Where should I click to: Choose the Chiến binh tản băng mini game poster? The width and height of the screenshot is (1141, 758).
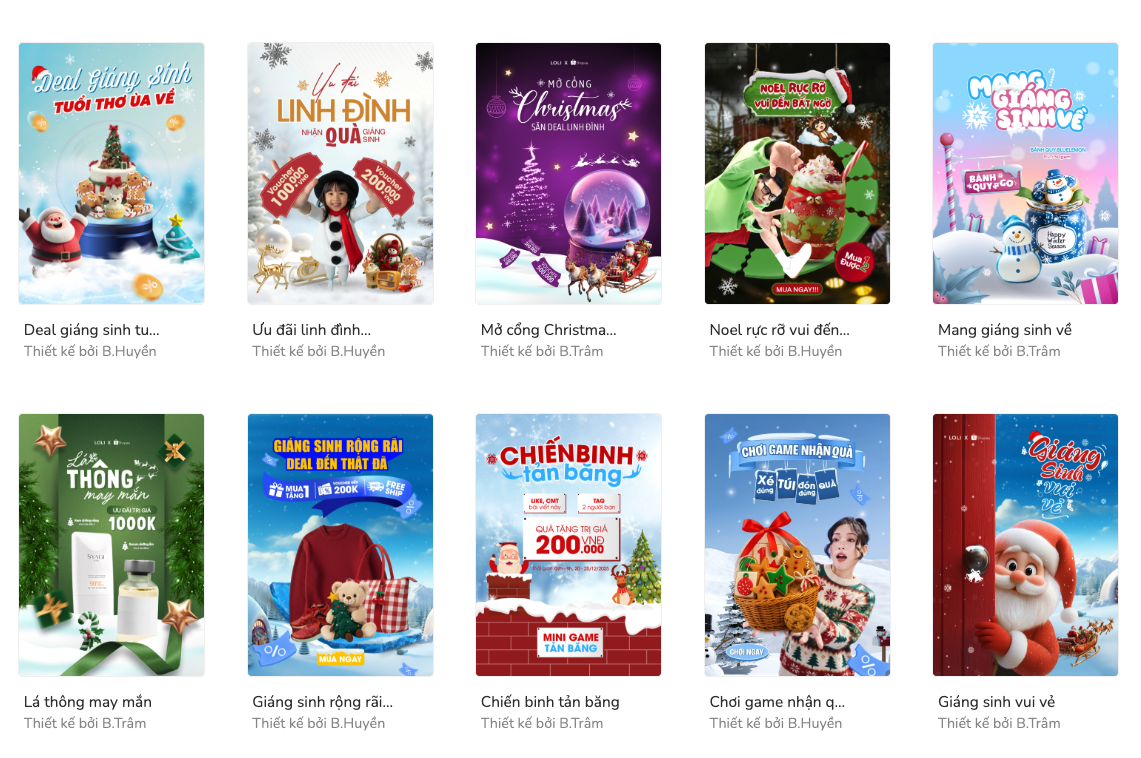(x=568, y=545)
